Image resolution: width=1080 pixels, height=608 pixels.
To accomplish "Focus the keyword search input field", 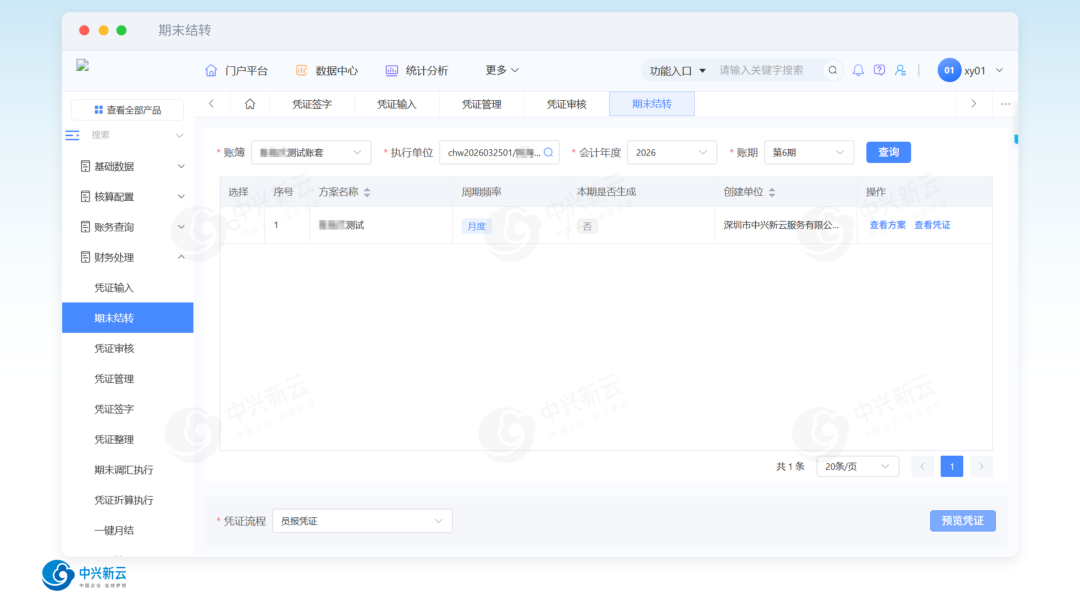I will coord(768,70).
